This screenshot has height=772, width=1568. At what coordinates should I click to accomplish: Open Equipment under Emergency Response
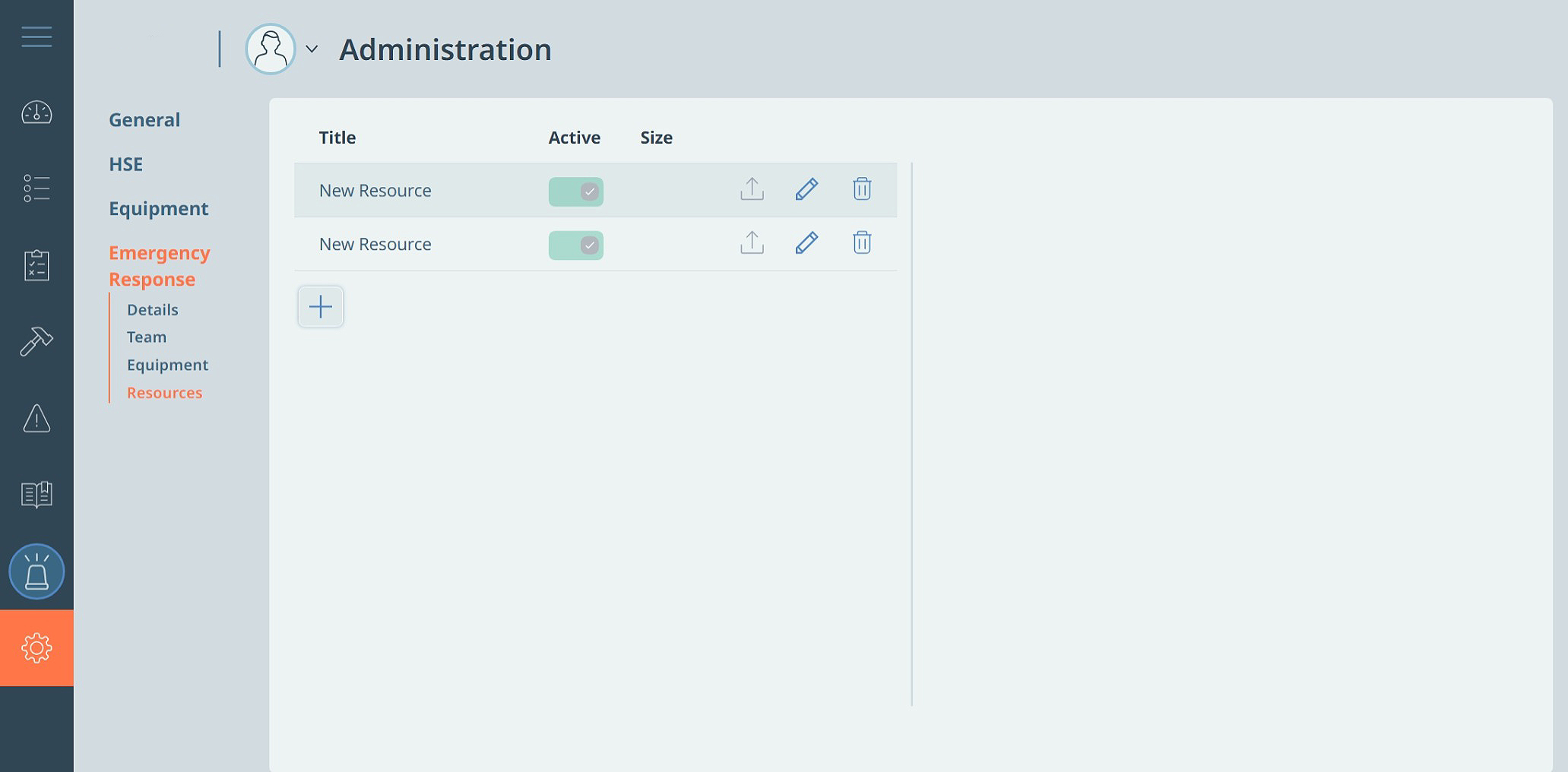click(x=168, y=365)
